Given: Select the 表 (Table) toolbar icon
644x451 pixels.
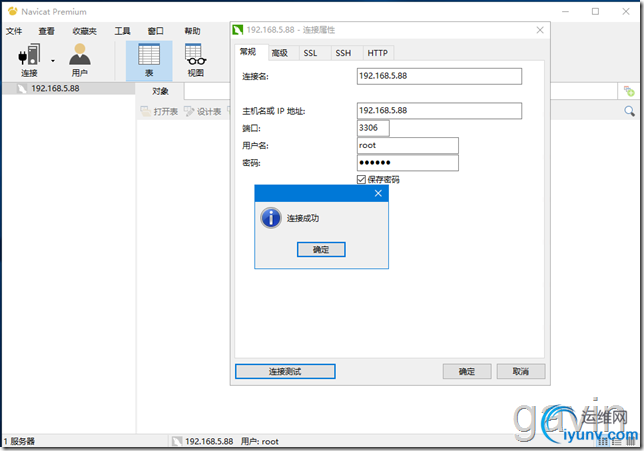Looking at the screenshot, I should click(149, 60).
